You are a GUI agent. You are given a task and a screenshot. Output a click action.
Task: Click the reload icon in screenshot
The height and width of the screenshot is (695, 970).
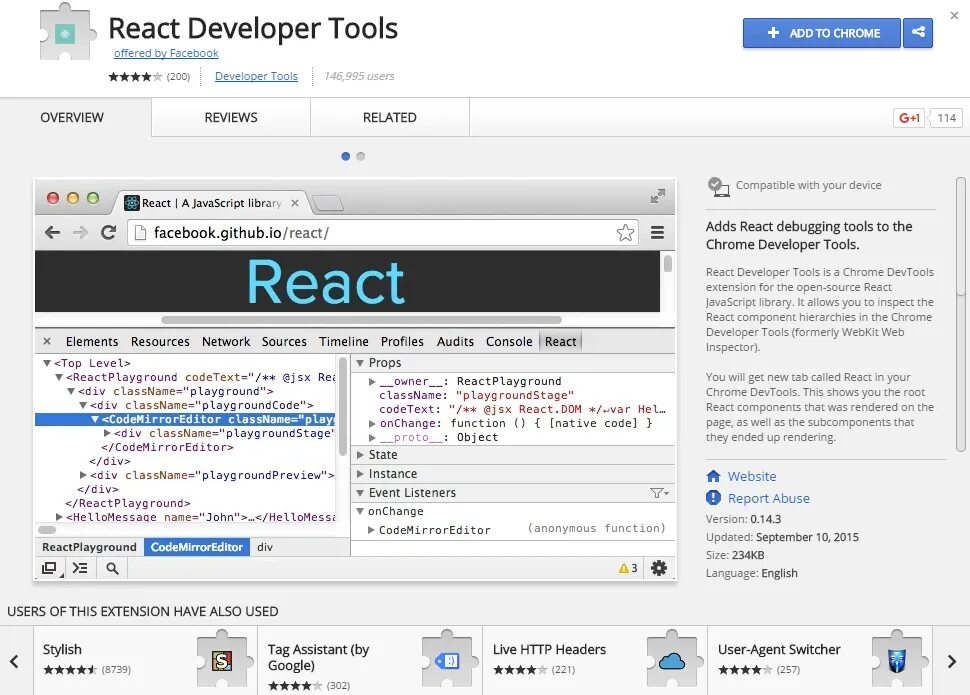coord(109,233)
